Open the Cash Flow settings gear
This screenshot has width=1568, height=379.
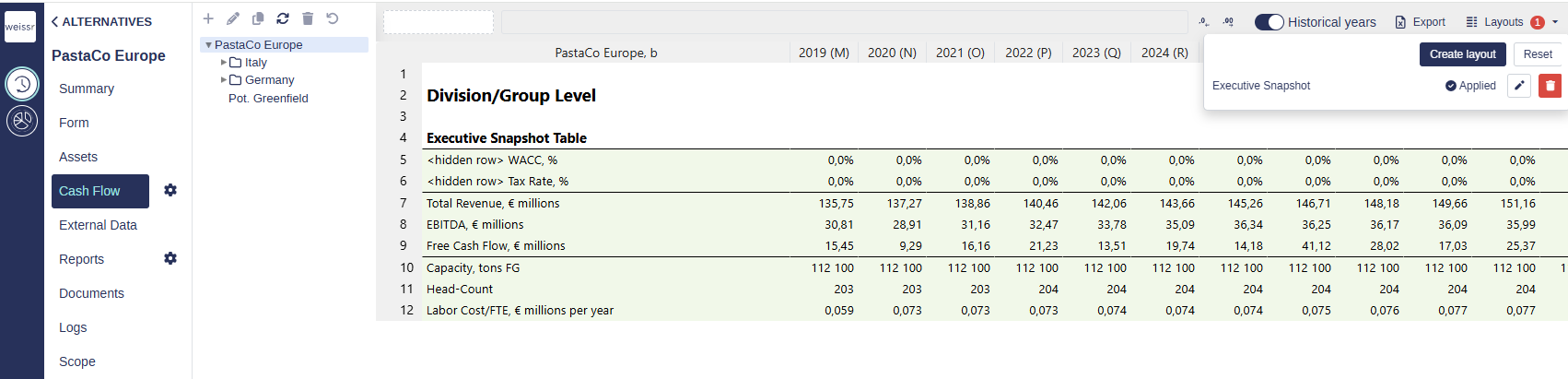170,190
